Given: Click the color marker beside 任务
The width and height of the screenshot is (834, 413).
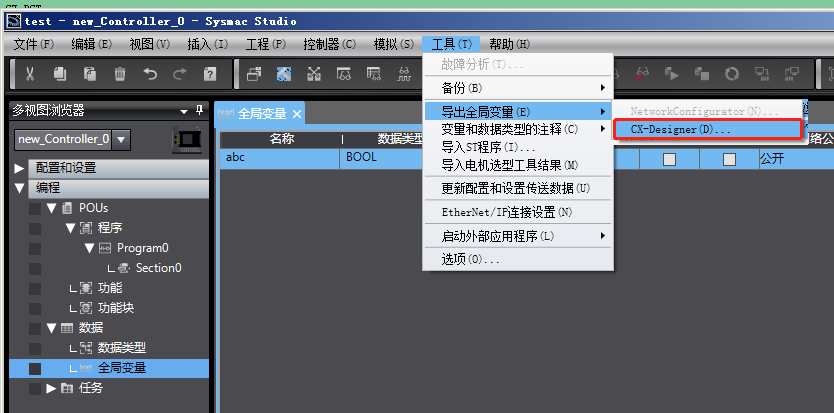Looking at the screenshot, I should coord(35,389).
